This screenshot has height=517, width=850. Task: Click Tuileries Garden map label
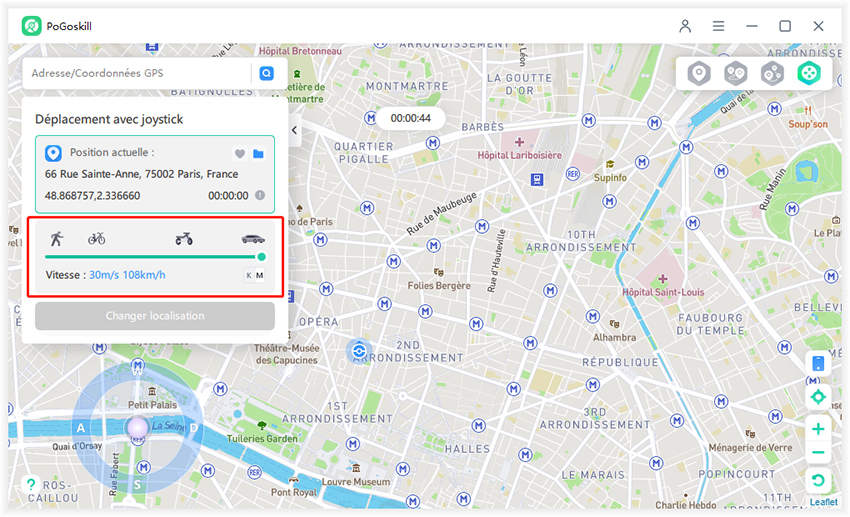[x=262, y=438]
